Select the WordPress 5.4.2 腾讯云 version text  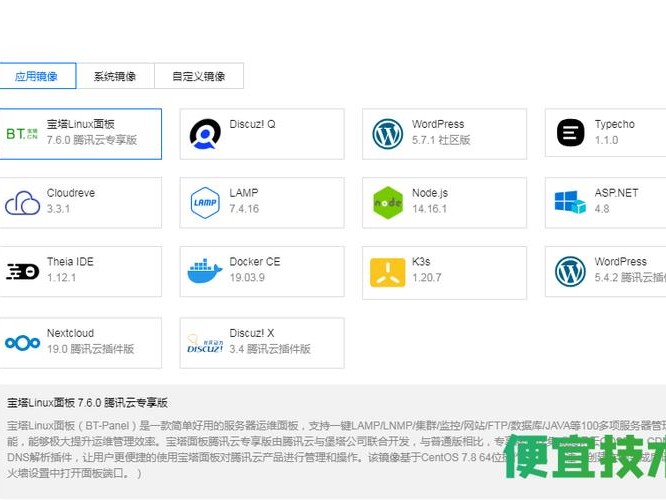630,277
